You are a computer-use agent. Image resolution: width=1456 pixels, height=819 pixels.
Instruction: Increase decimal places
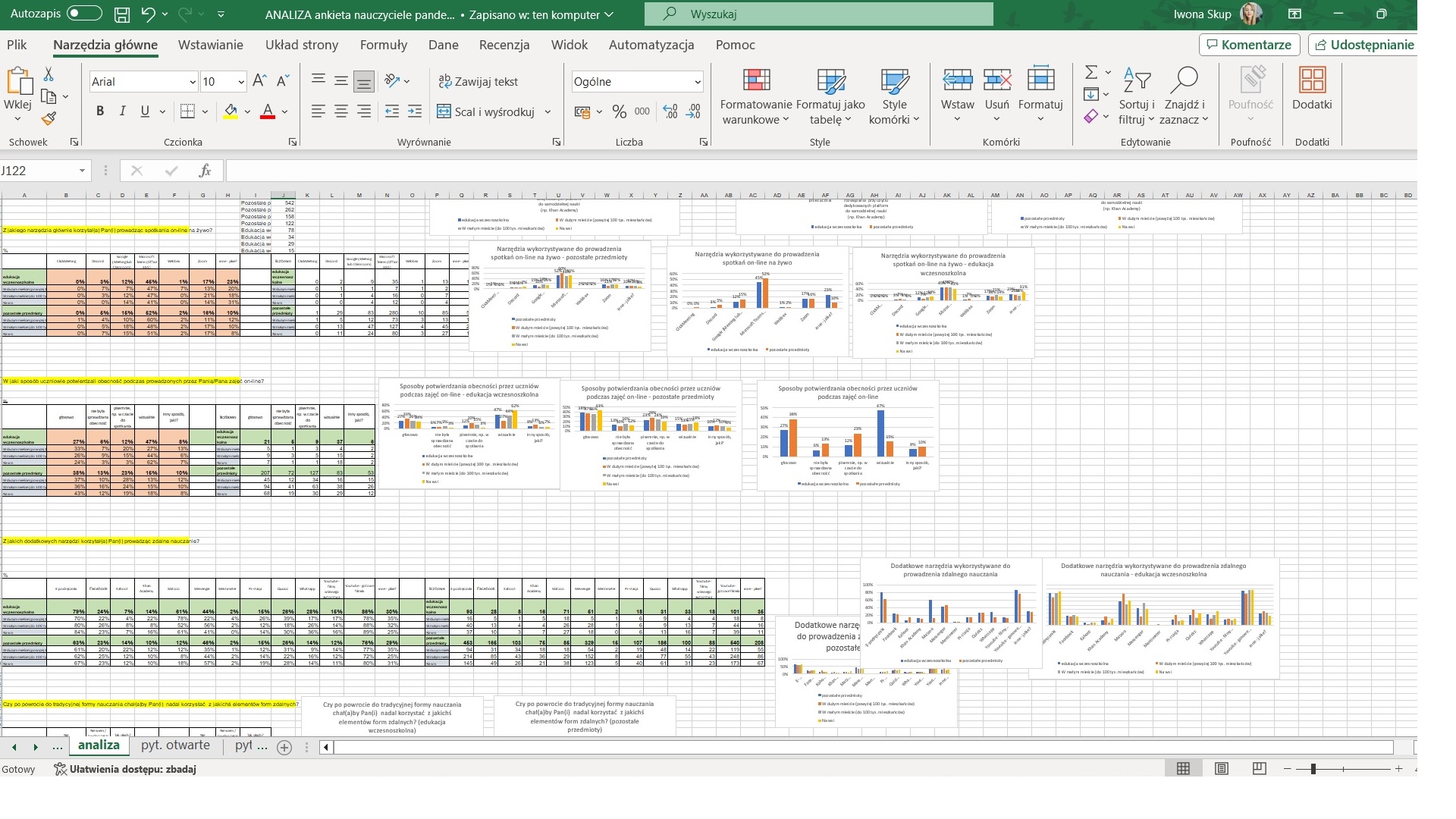670,111
